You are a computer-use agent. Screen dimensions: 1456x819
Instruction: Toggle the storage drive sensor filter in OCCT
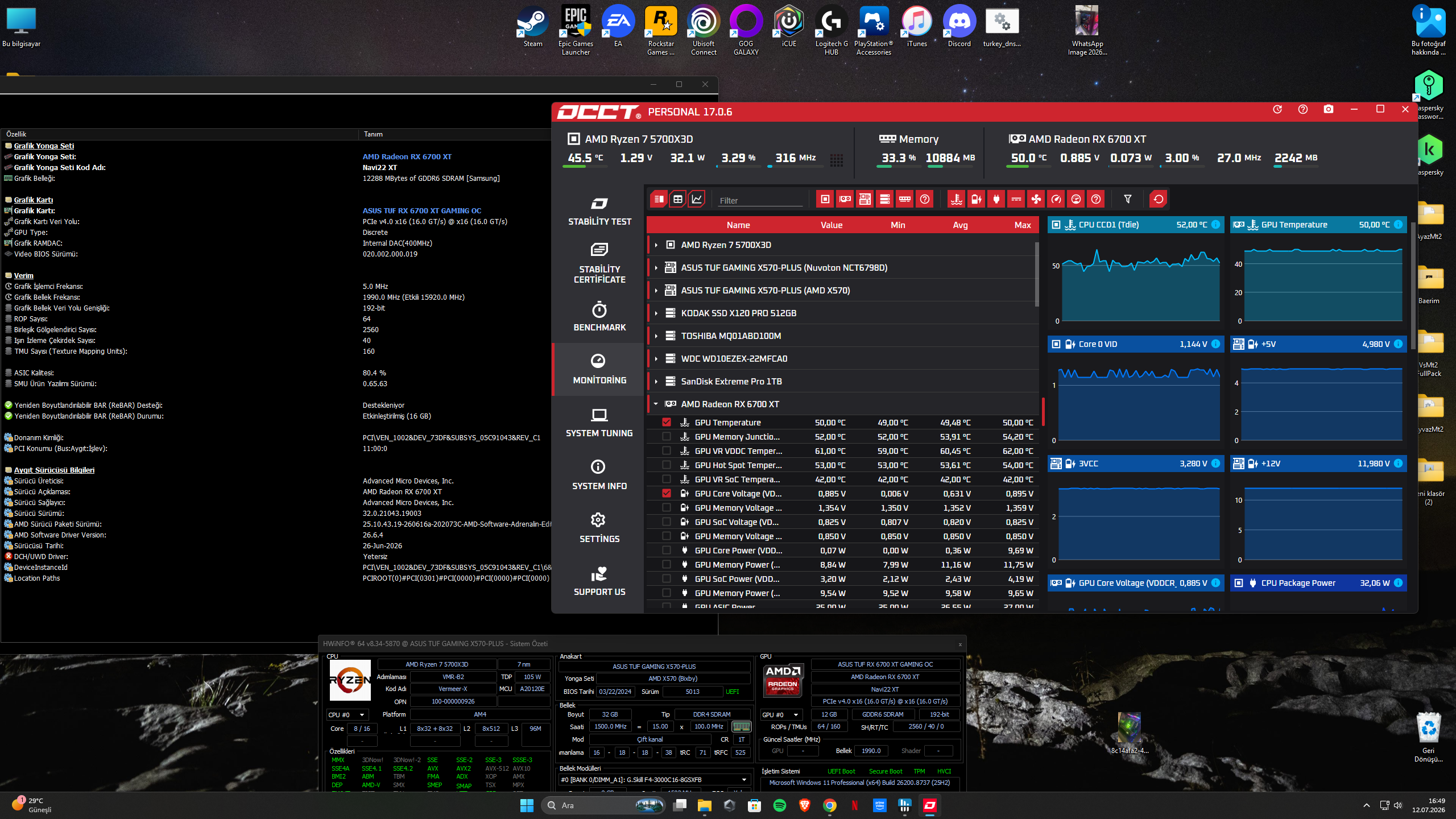pos(884,199)
